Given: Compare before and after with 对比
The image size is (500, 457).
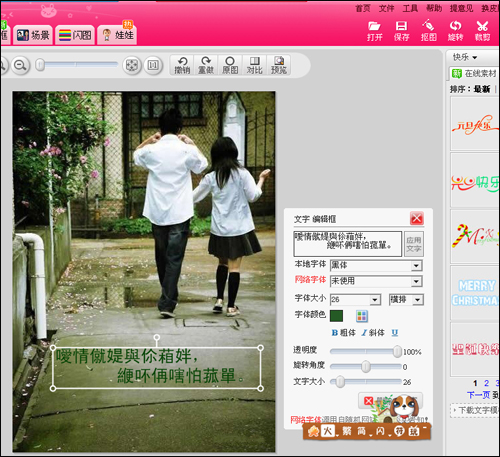Looking at the screenshot, I should point(254,65).
